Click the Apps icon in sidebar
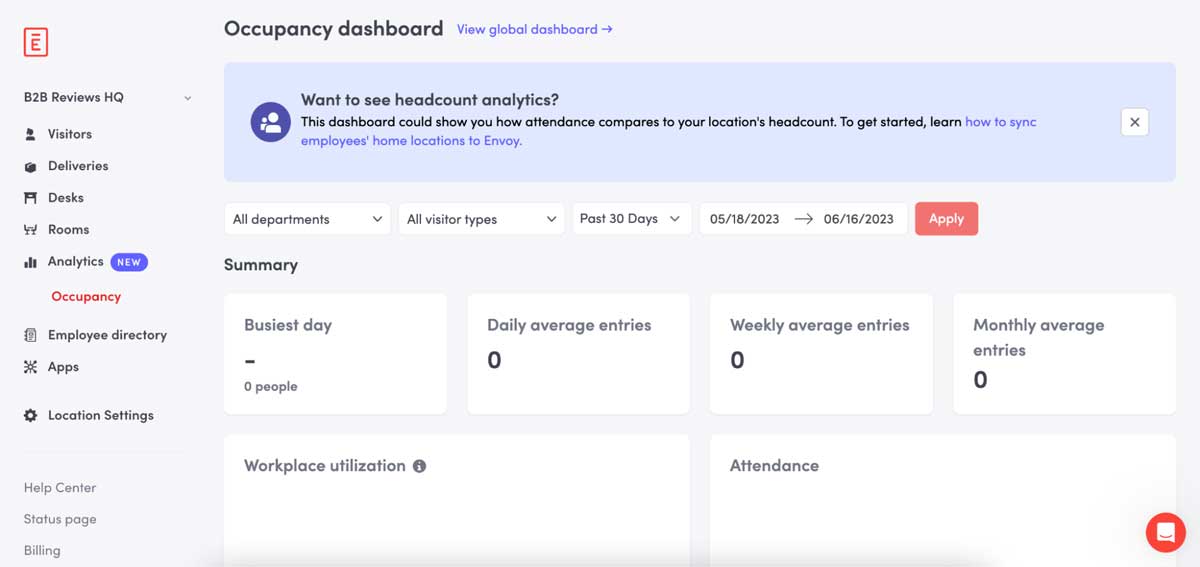The image size is (1200, 567). (30, 367)
